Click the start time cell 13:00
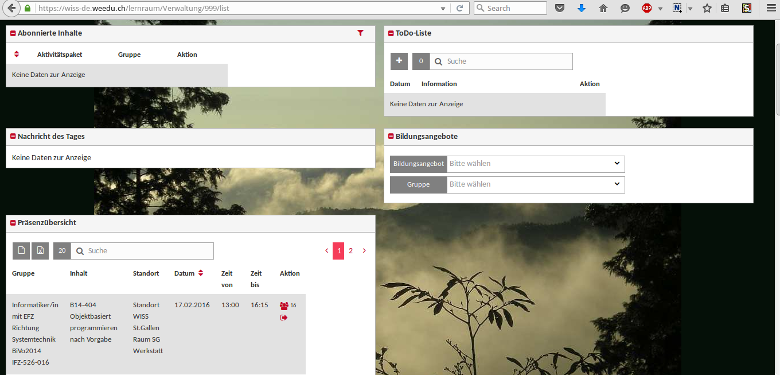The image size is (780, 375). (230, 305)
